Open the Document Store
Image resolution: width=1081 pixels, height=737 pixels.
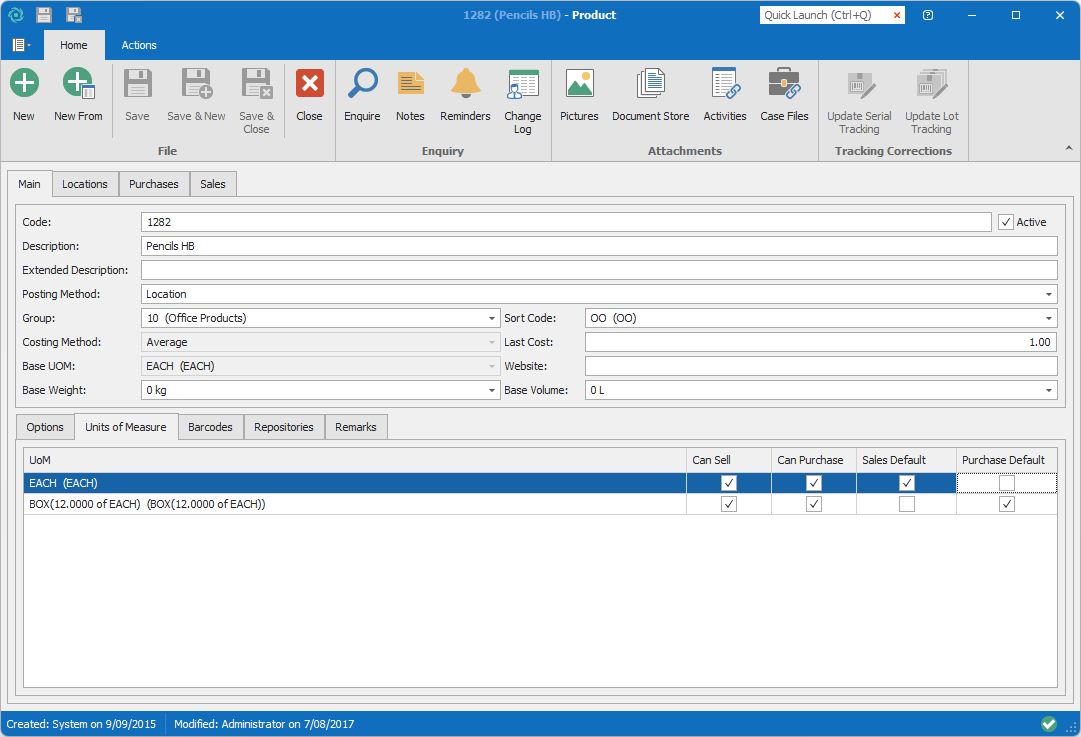tap(650, 84)
